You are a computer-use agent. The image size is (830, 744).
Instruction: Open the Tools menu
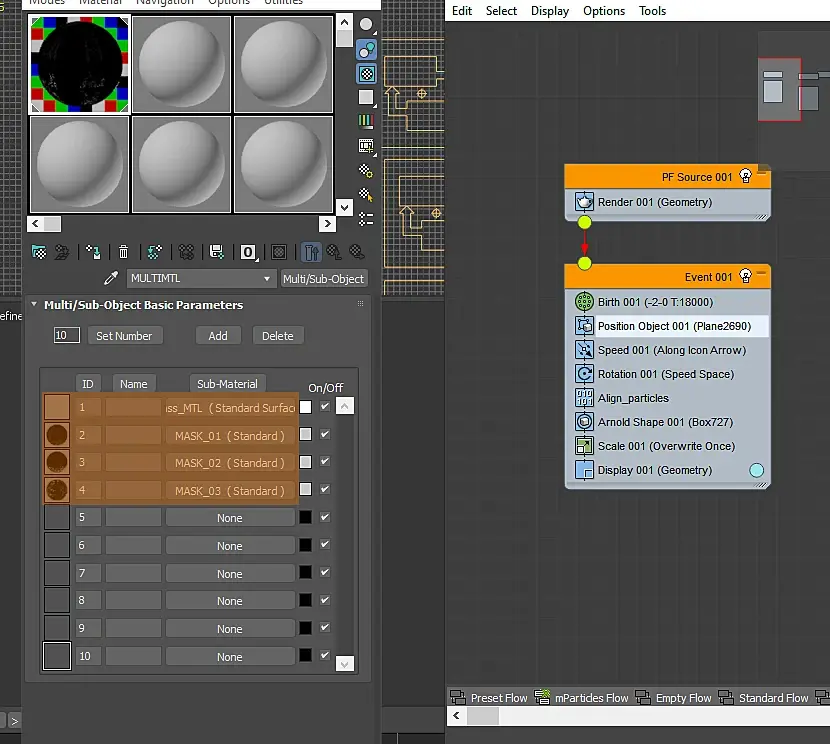(652, 11)
